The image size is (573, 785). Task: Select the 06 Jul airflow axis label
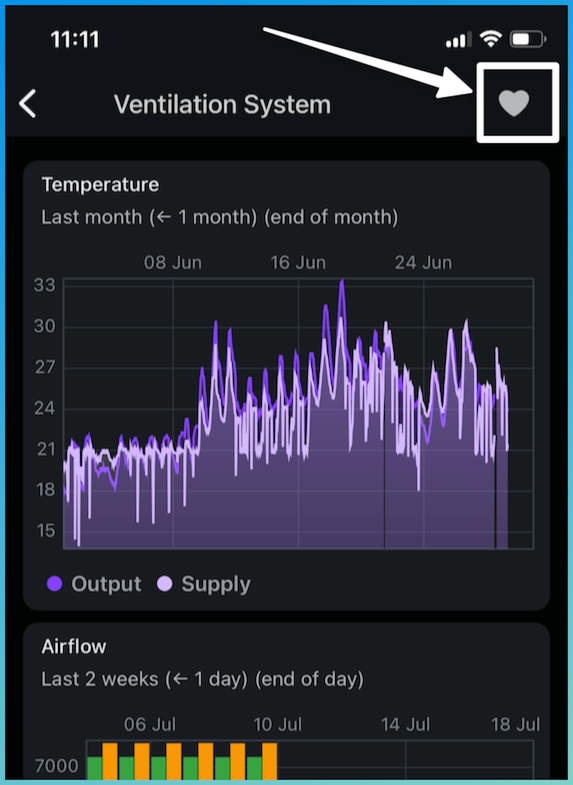tap(150, 724)
